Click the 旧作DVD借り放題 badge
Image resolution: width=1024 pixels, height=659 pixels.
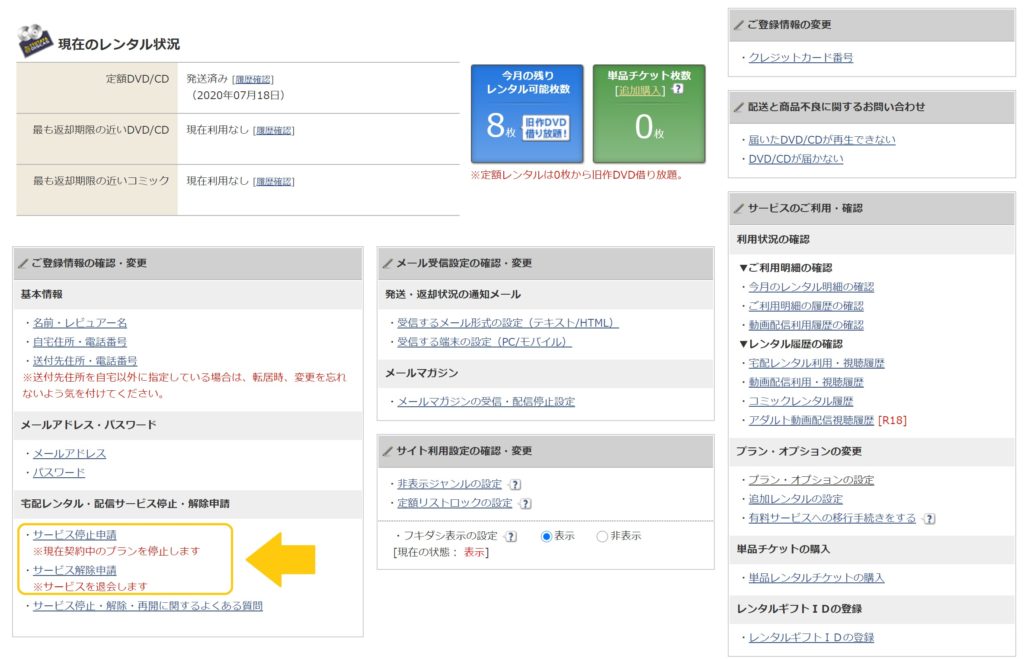point(545,127)
